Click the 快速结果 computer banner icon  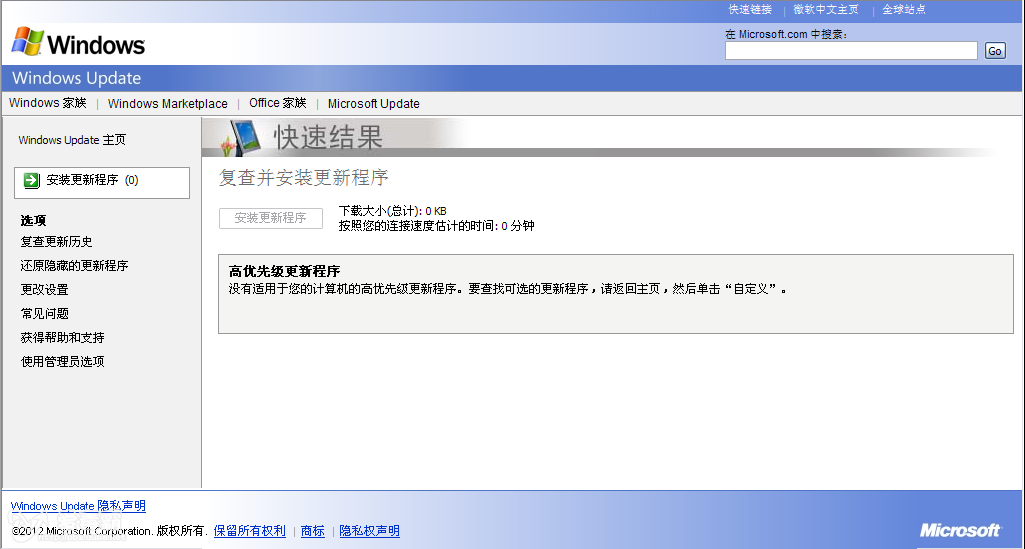242,138
